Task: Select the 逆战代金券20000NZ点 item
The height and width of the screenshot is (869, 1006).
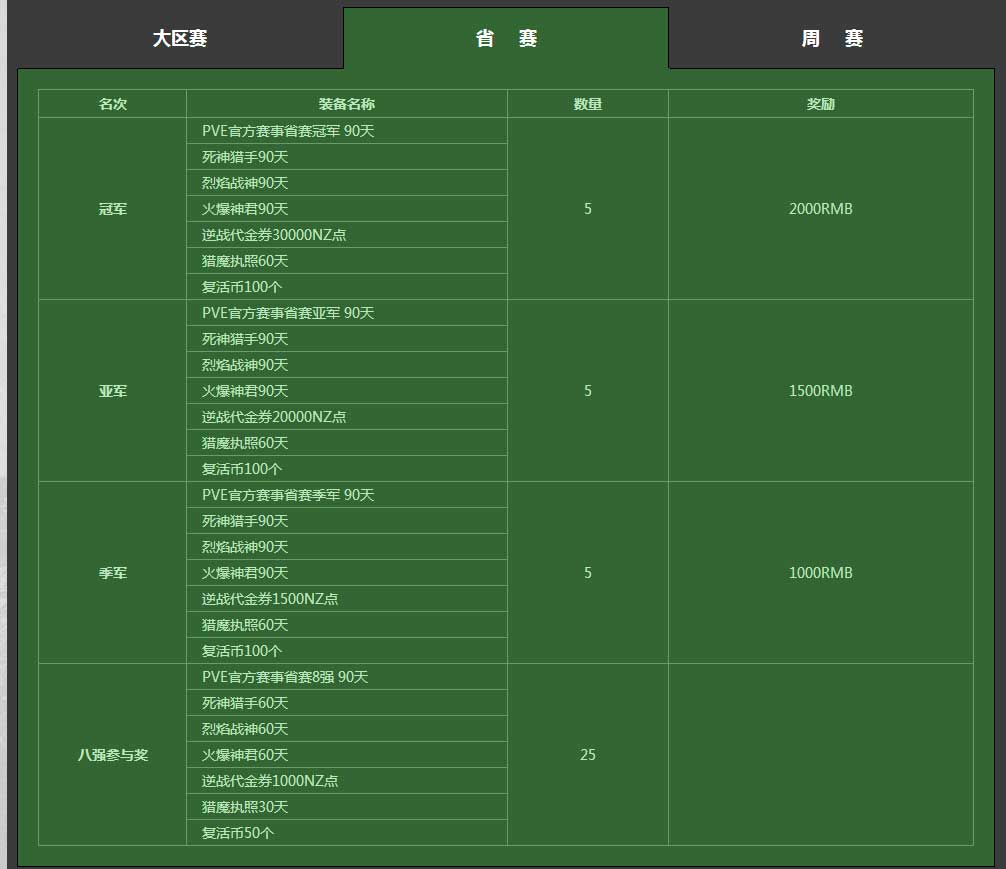Action: 274,417
